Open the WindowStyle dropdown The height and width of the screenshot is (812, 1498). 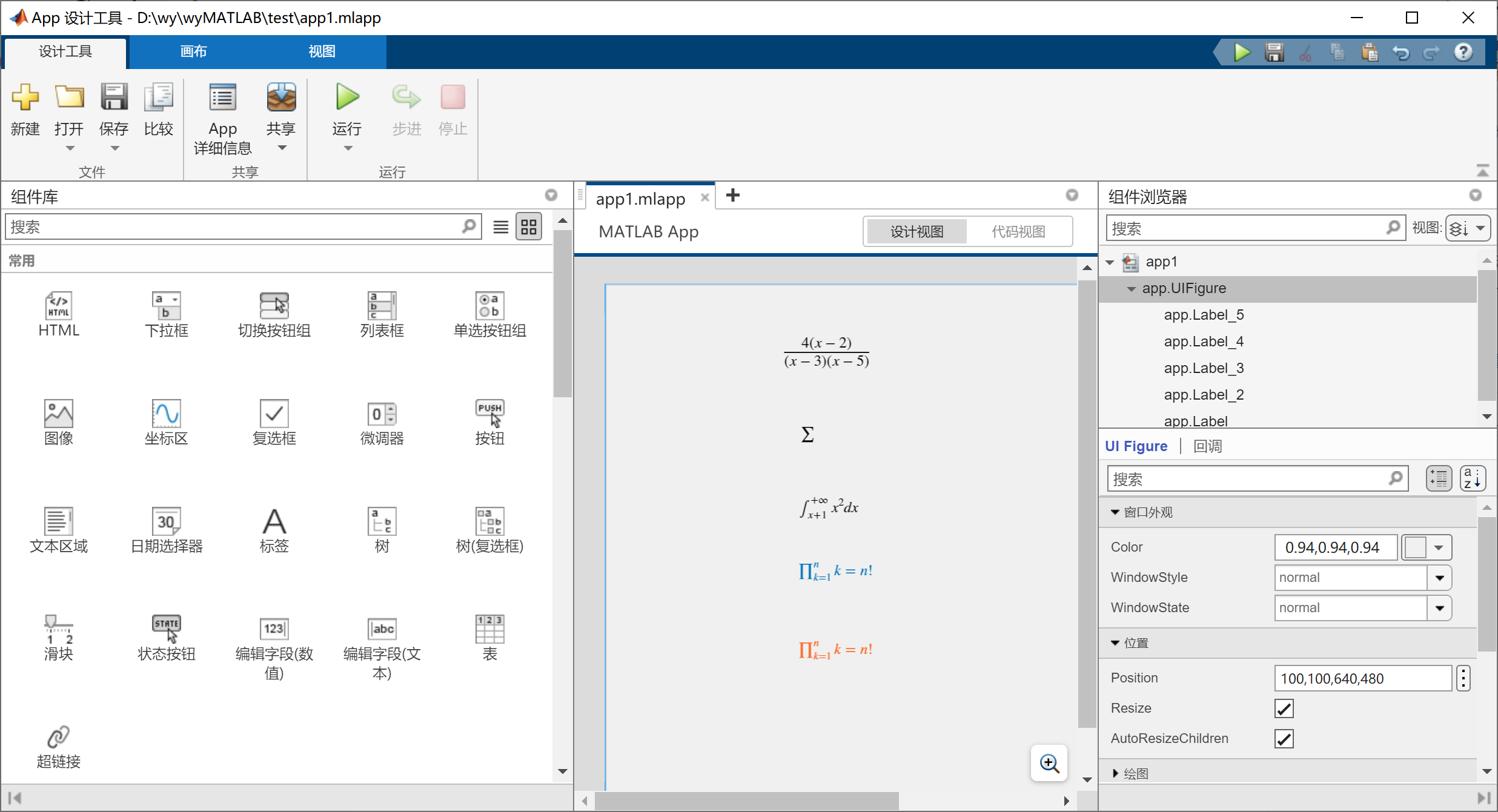[1439, 578]
